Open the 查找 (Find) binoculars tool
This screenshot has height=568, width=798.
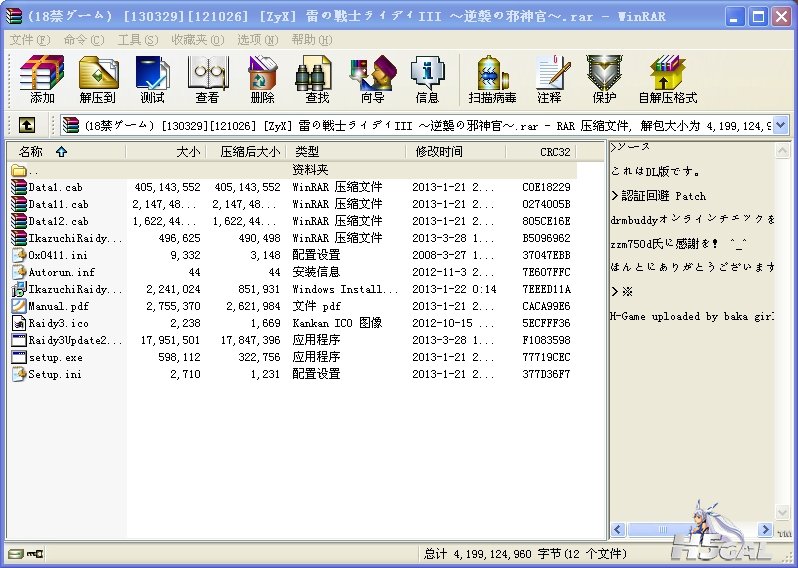(317, 79)
